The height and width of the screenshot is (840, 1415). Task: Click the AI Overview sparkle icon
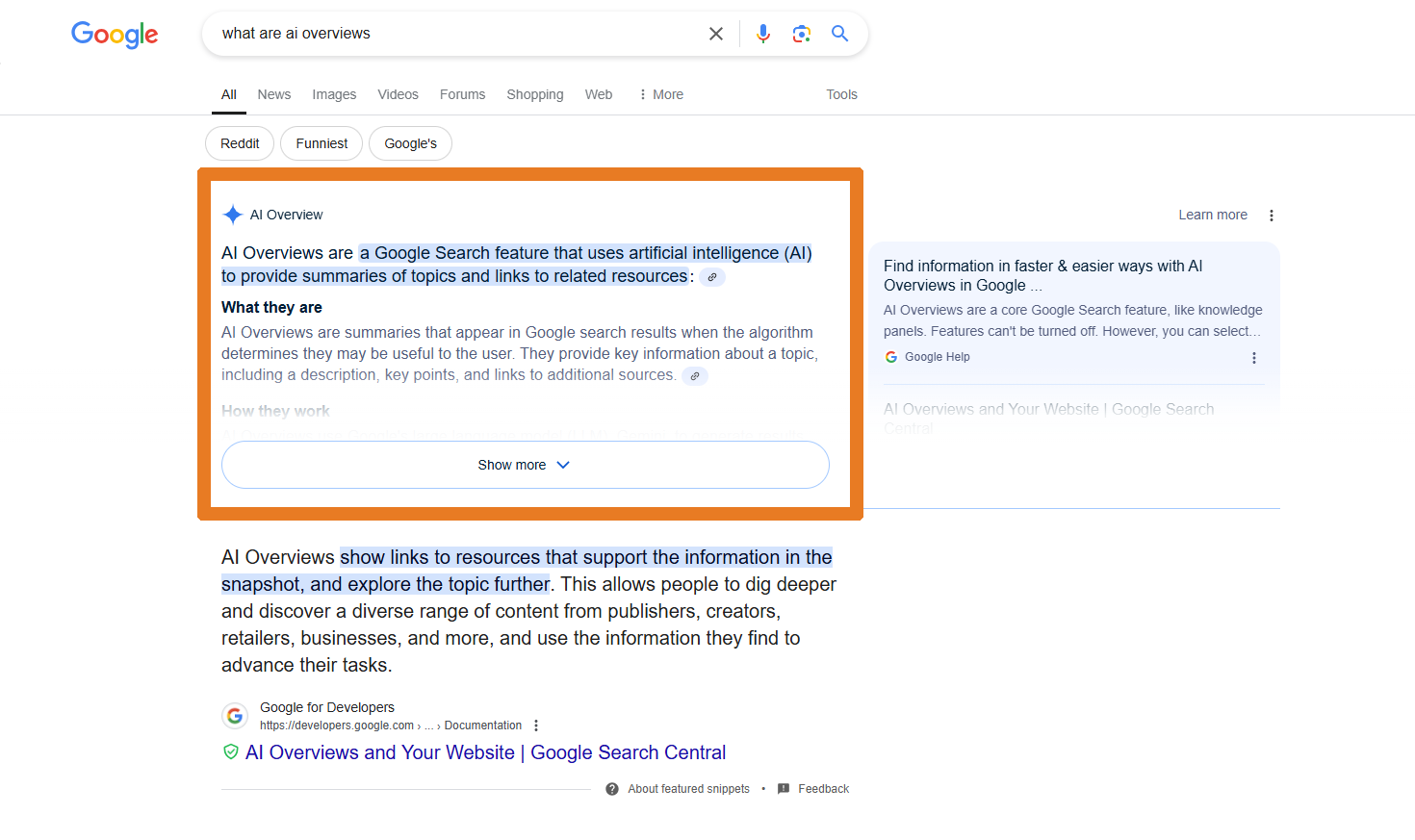pos(233,215)
